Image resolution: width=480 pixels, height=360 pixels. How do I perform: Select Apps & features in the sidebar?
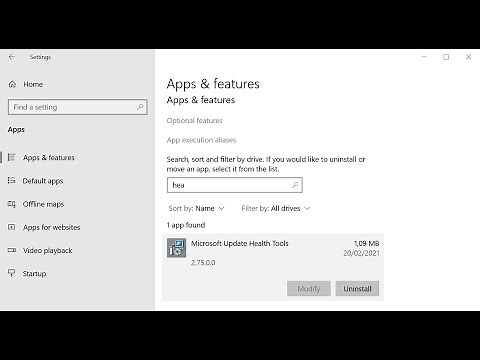point(49,157)
